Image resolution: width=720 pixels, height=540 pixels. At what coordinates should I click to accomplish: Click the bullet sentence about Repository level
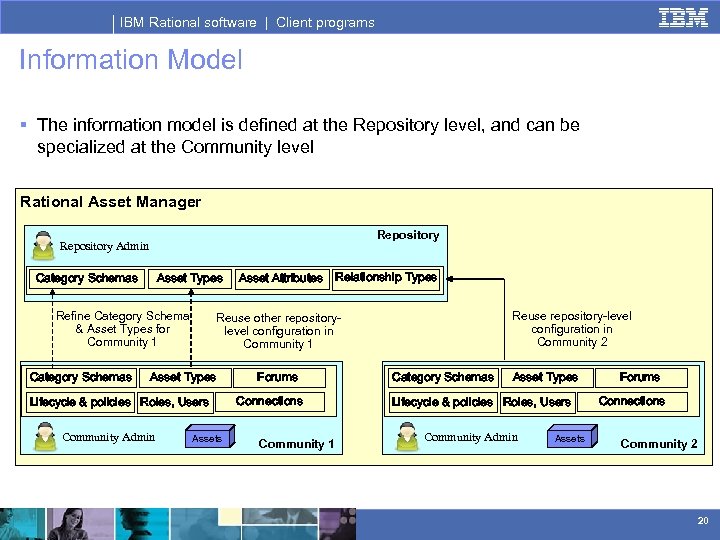[308, 135]
